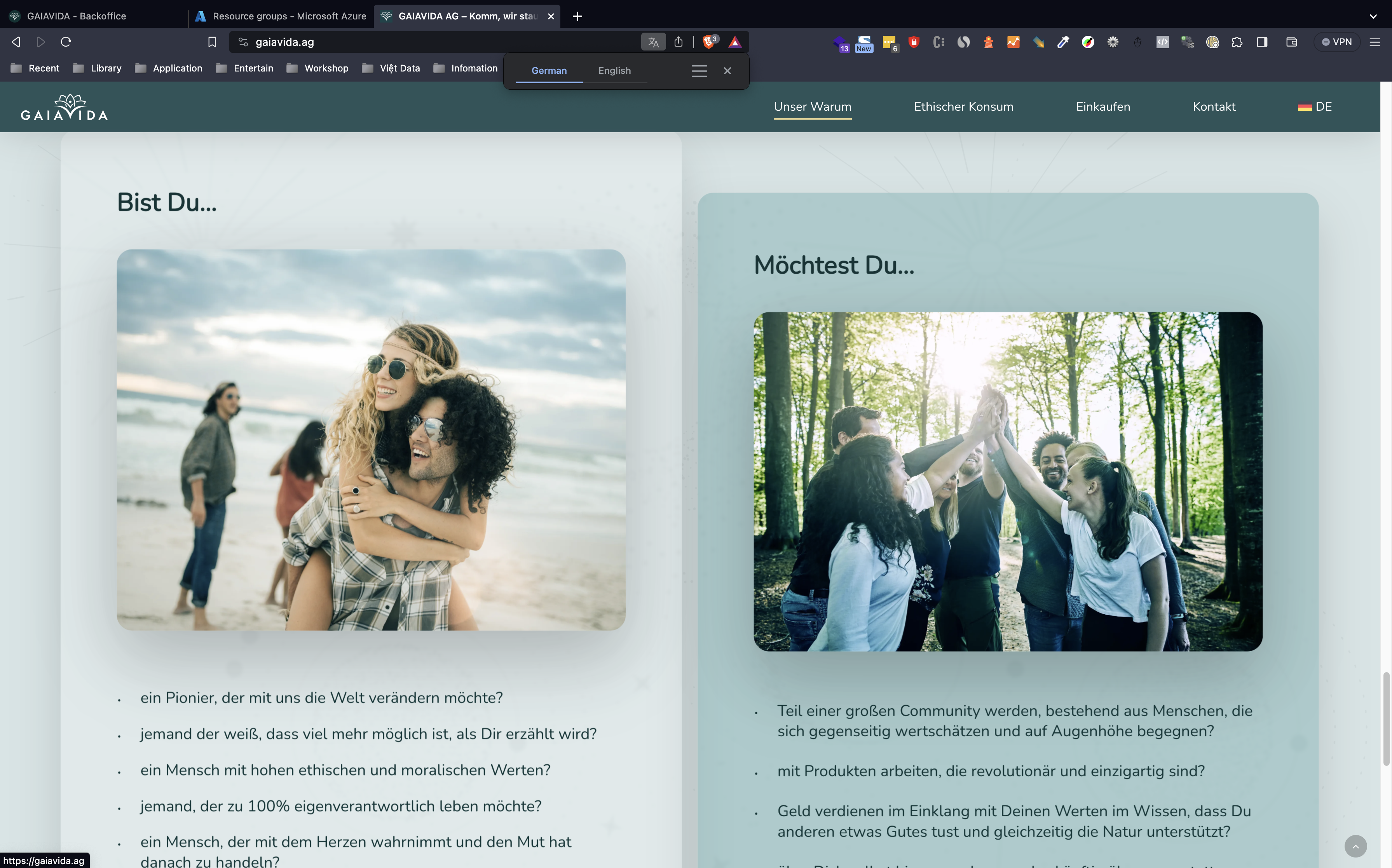Click the eyedropper color picker extension
The width and height of the screenshot is (1392, 868).
coord(1063,42)
